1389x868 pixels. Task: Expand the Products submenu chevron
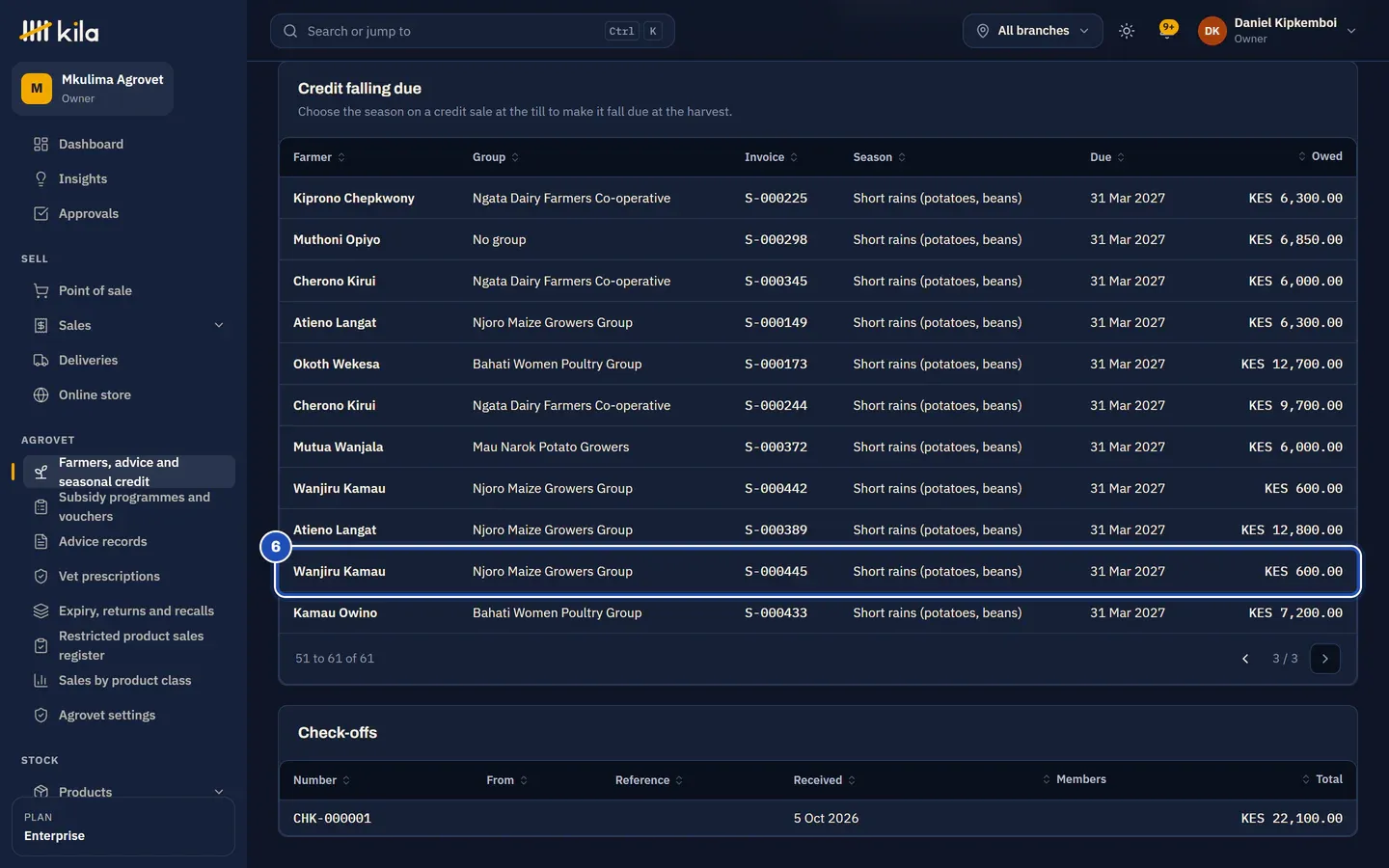tap(219, 792)
